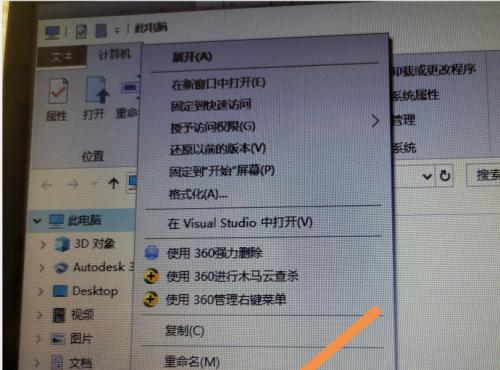500x370 pixels.
Task: Choose 复制(C) in the context menu
Action: coord(185,331)
